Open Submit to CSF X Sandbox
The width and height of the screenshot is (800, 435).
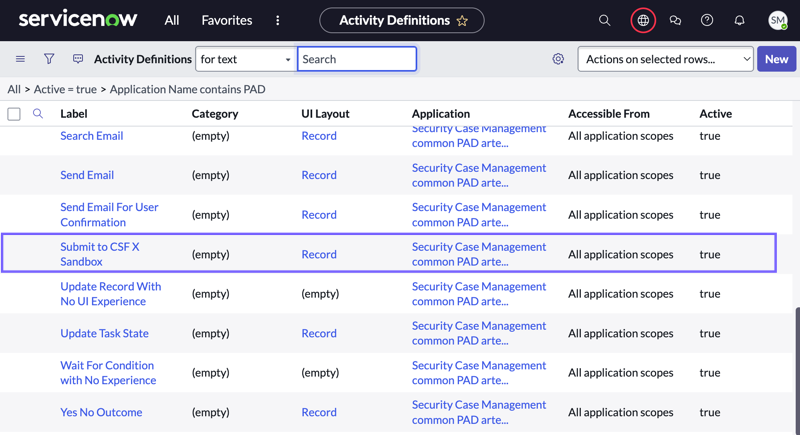point(99,254)
